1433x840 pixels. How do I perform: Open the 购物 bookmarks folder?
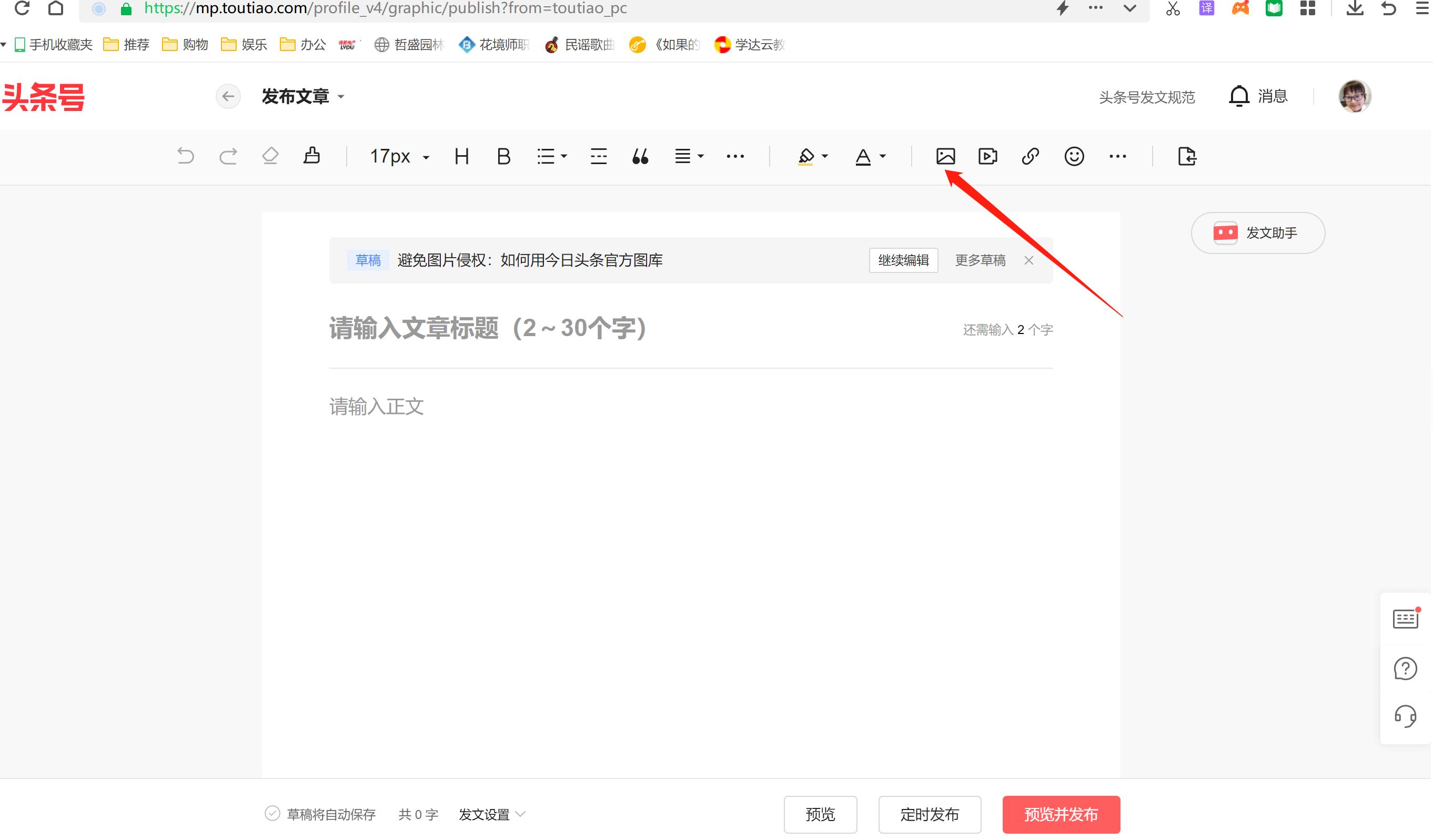pos(184,44)
